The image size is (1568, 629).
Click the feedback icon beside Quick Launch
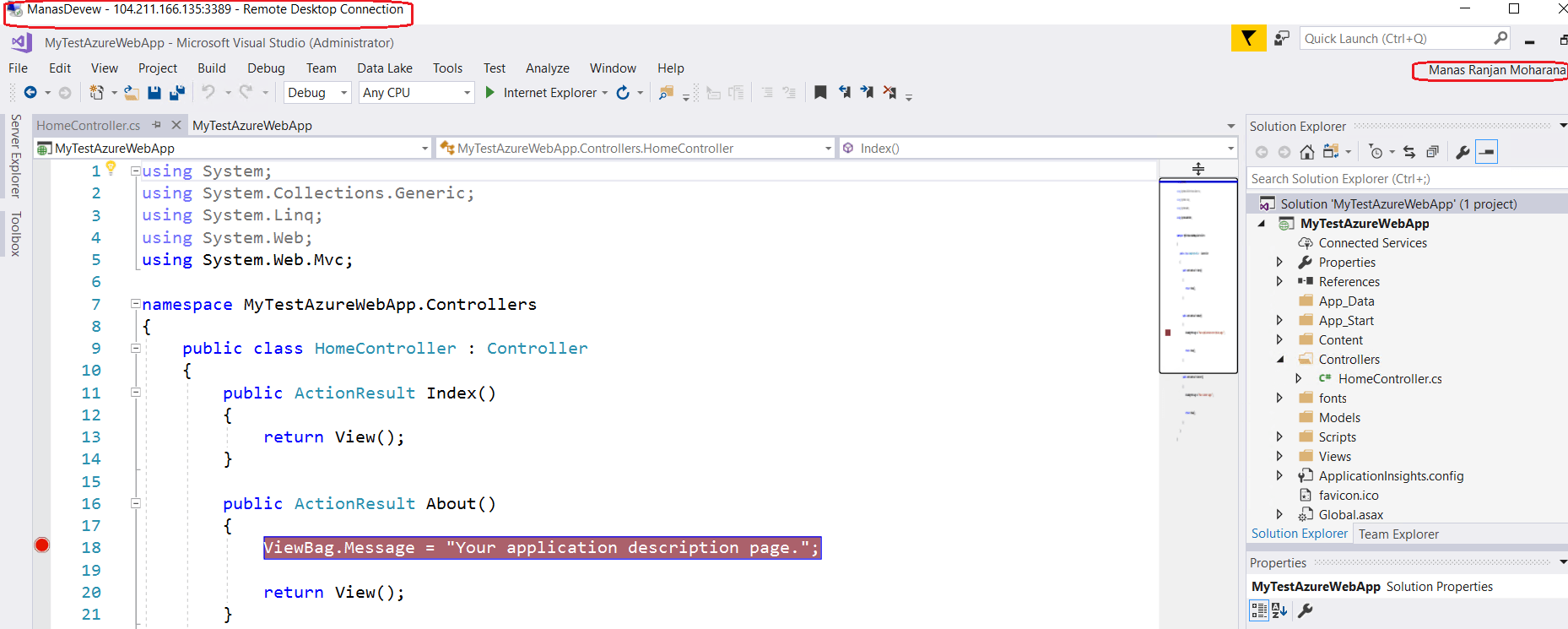[x=1282, y=38]
